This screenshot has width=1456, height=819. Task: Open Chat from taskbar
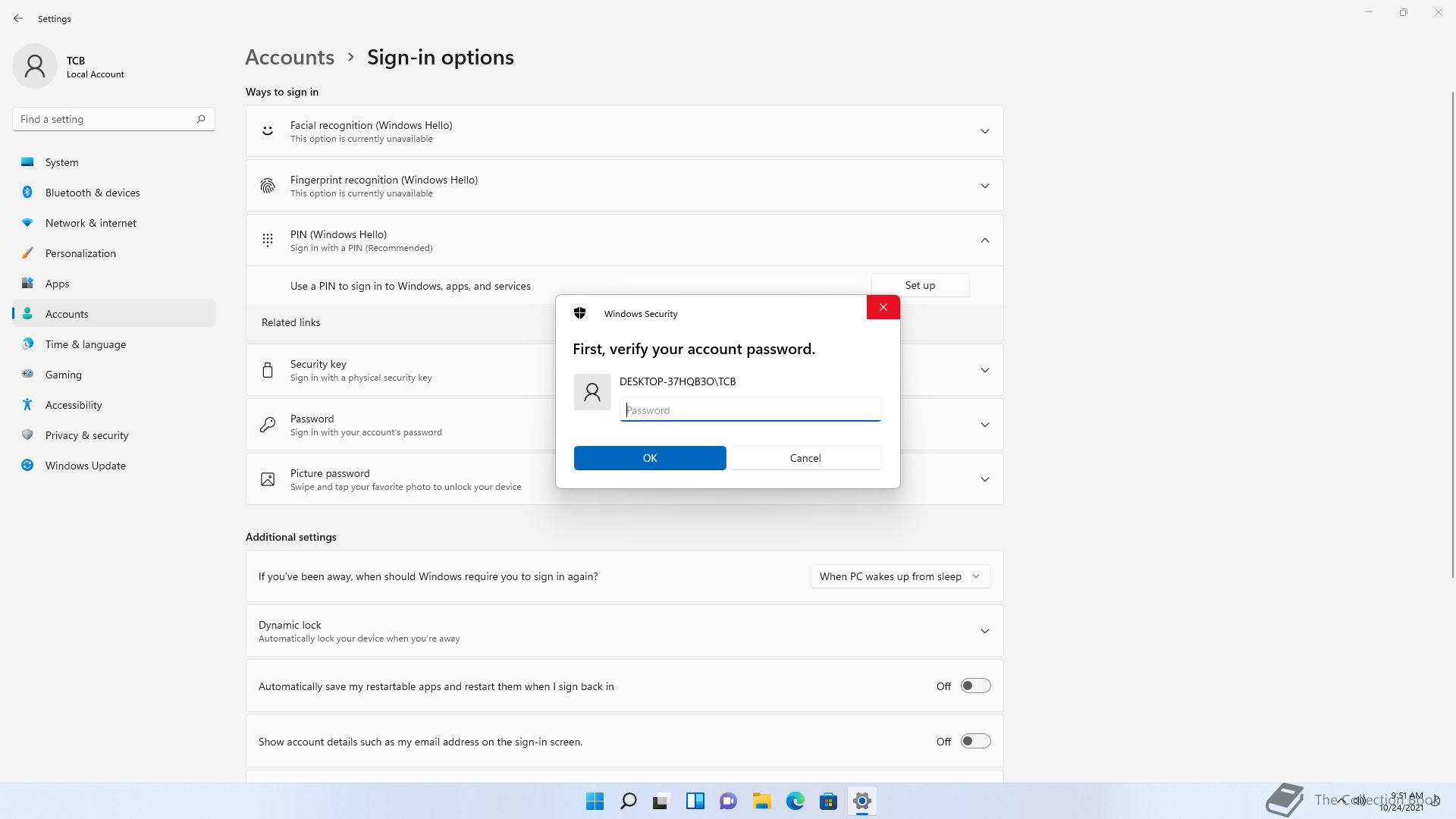pyautogui.click(x=729, y=801)
